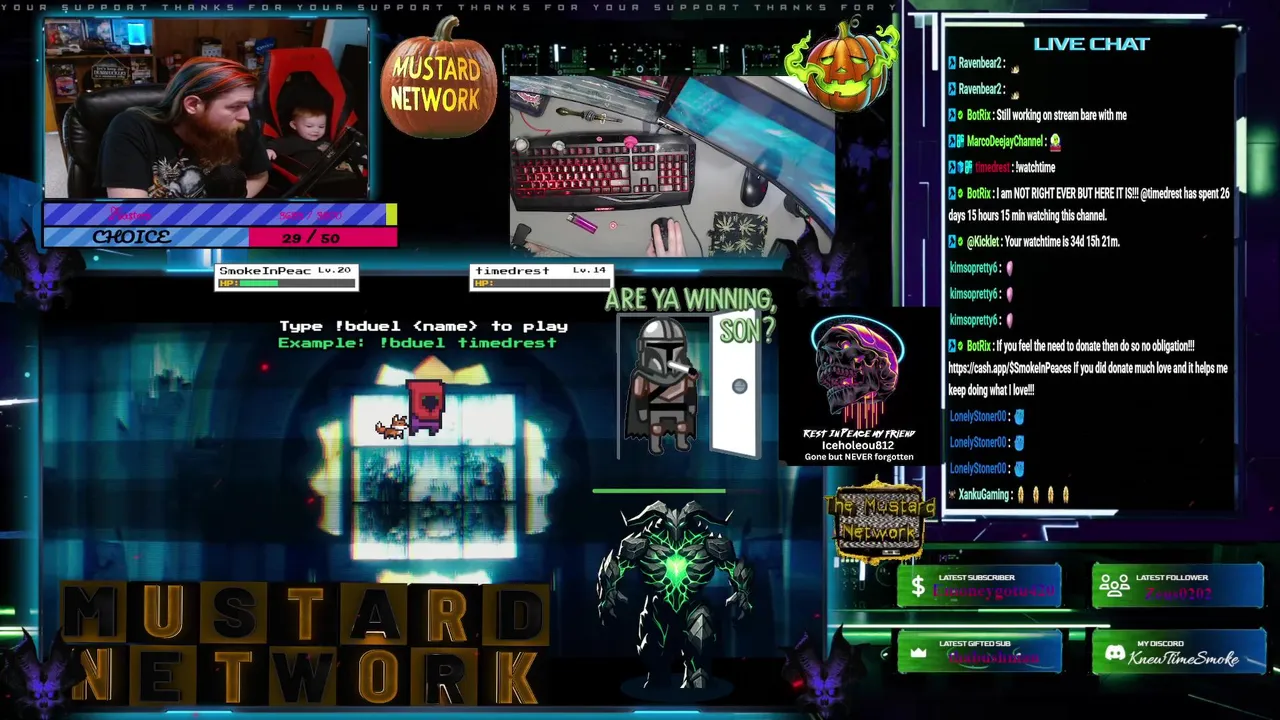This screenshot has height=720, width=1280.
Task: Click the timedrest HP bar
Action: (541, 284)
